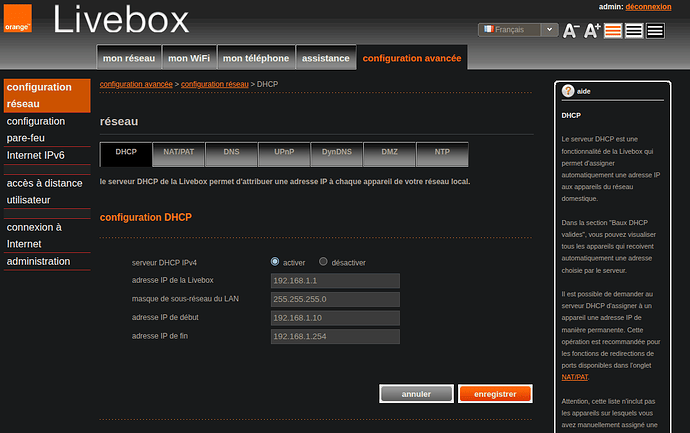Viewport: 690px width, 433px height.
Task: Switch to the UPnP sub-tab
Action: (284, 154)
